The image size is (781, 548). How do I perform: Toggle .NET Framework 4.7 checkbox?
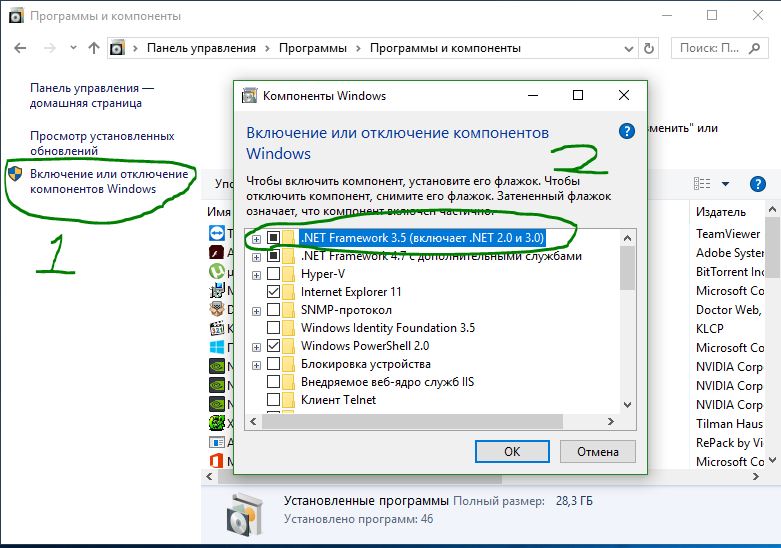click(x=273, y=256)
